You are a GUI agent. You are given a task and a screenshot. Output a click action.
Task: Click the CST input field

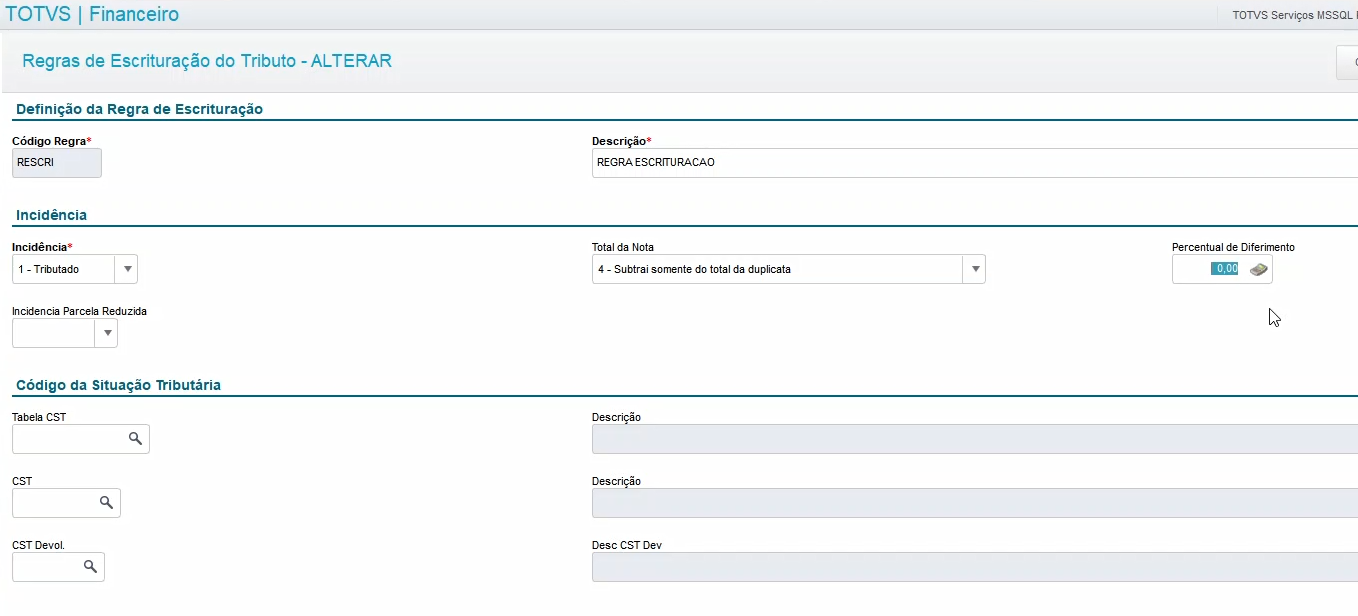coord(66,503)
